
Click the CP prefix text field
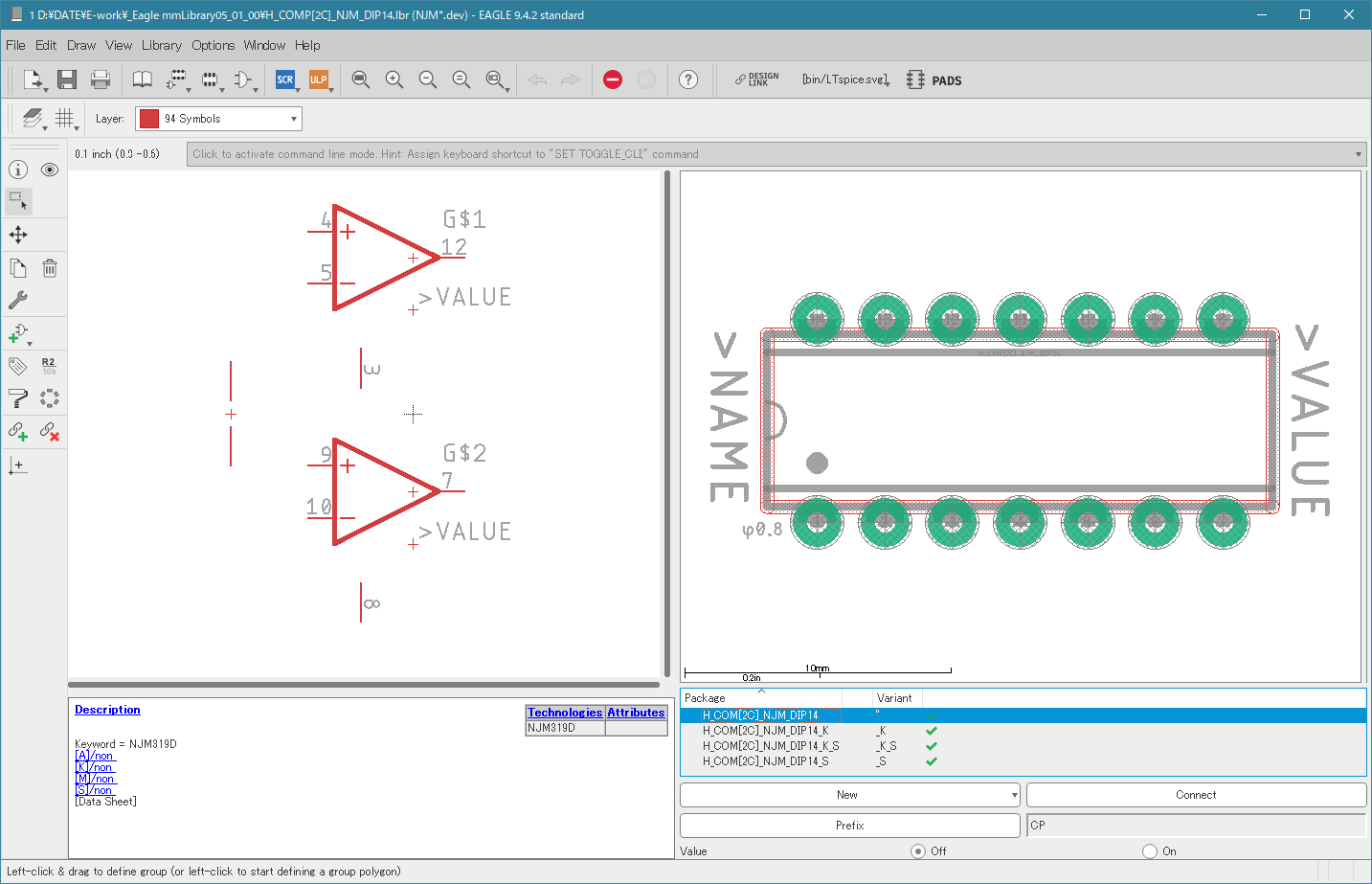point(1196,826)
